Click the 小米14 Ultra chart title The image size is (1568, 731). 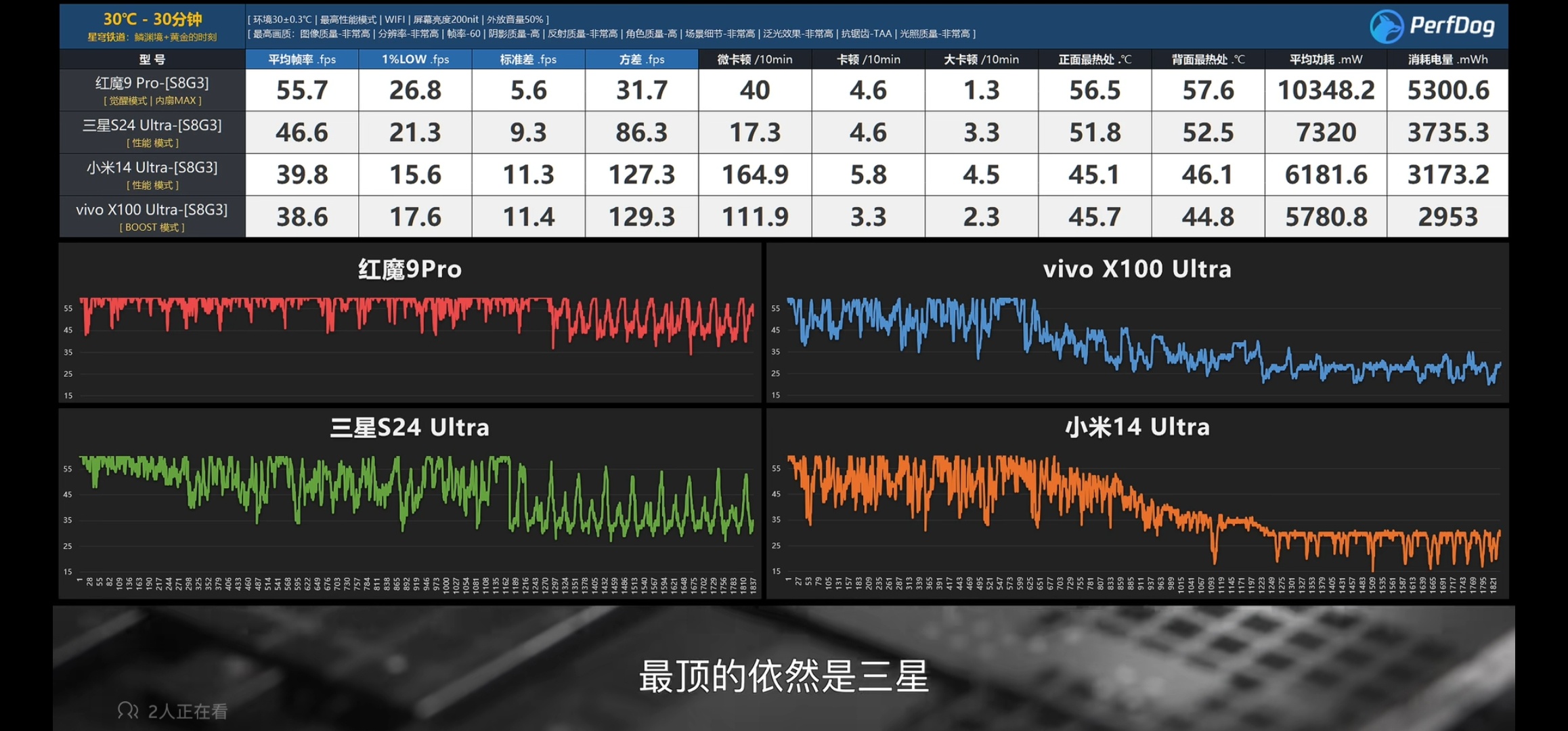[1137, 426]
